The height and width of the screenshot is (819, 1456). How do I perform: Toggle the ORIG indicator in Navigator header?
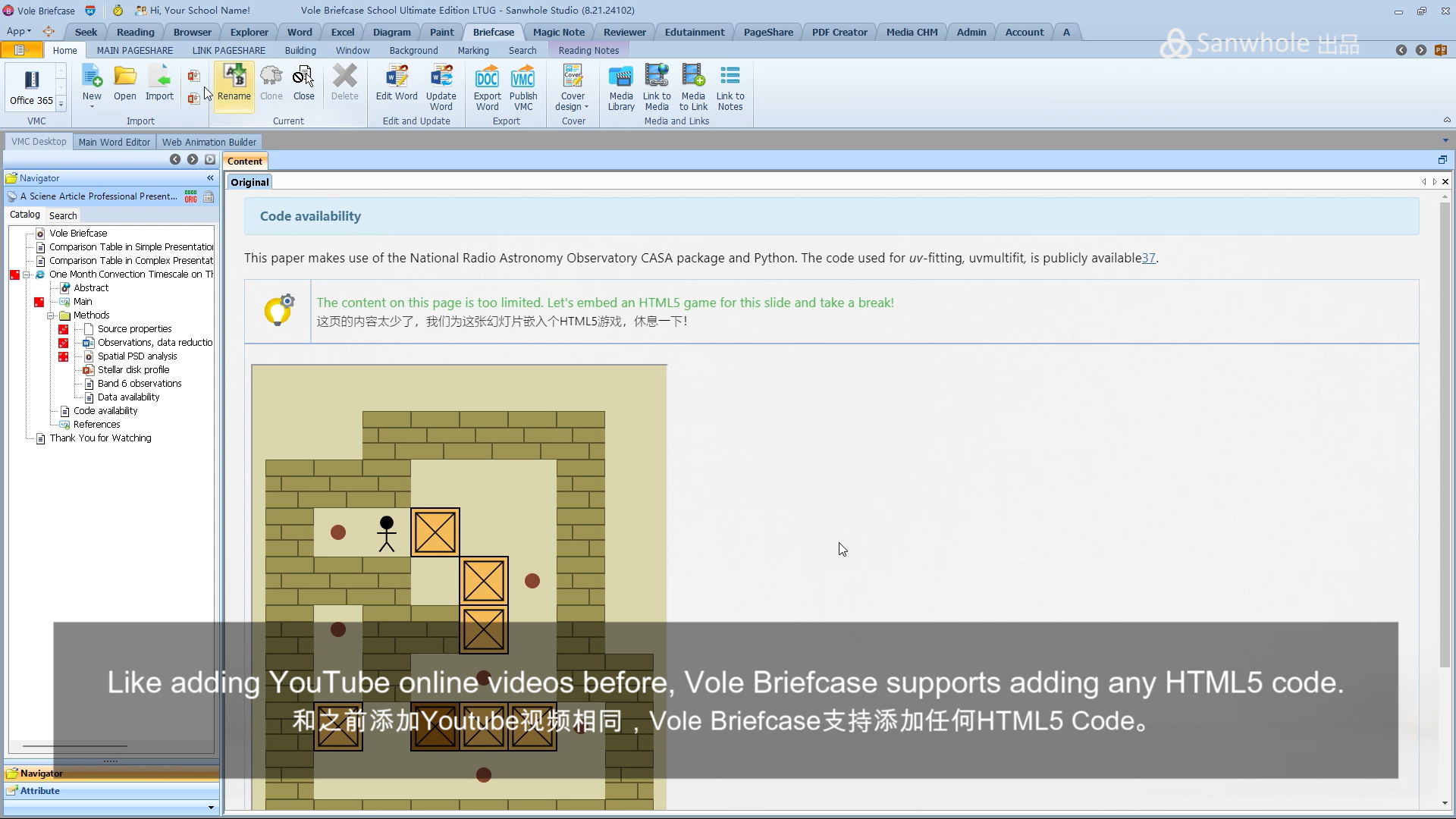pos(190,196)
